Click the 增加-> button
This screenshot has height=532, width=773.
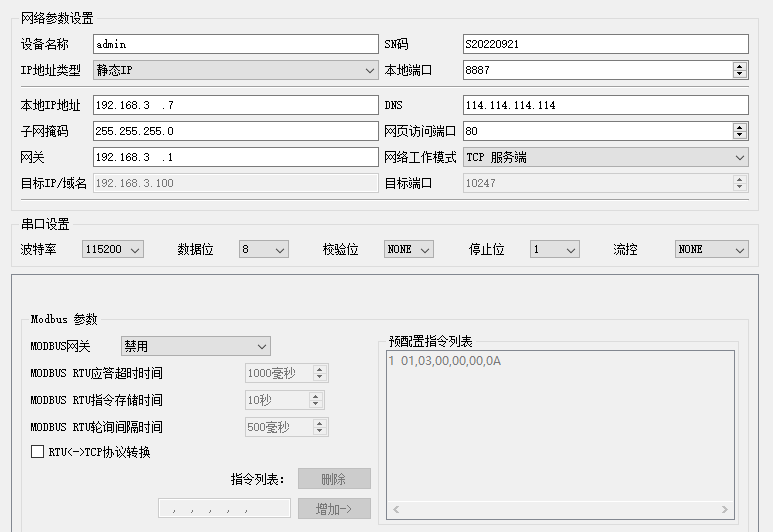click(334, 508)
